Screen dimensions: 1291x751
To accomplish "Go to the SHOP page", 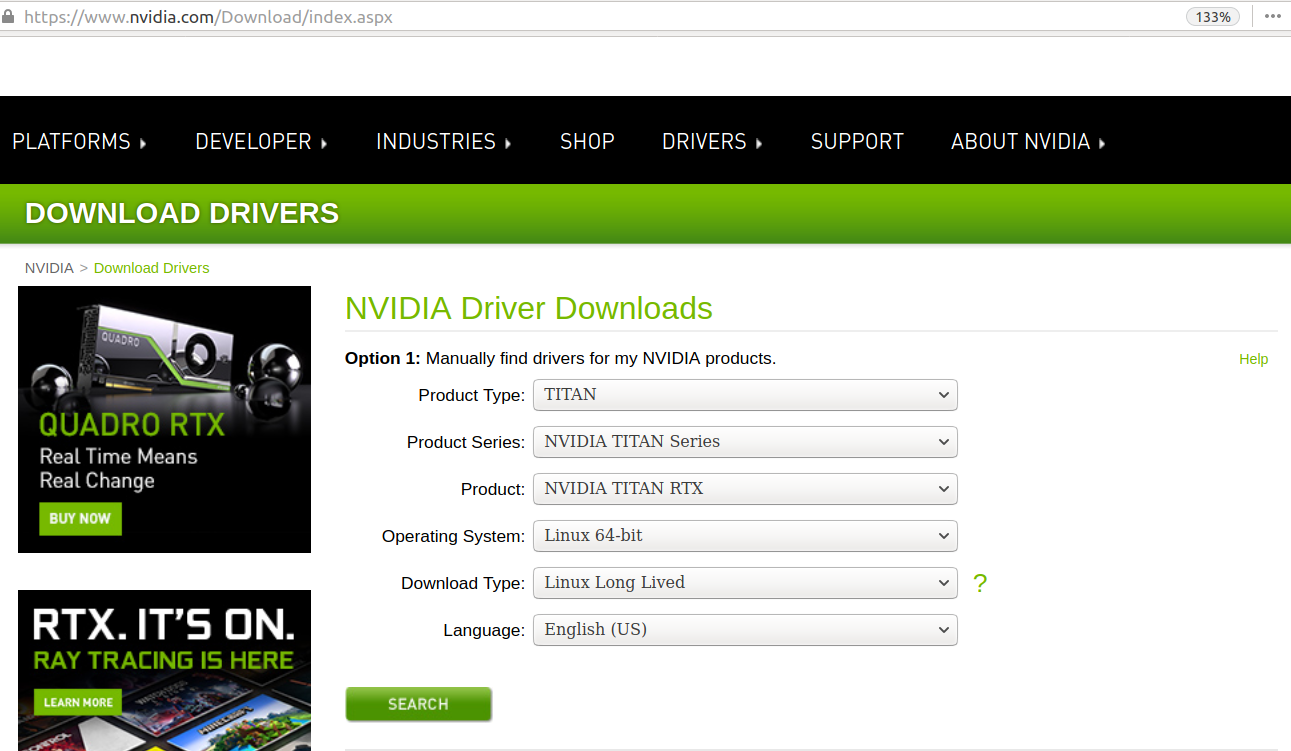I will (587, 142).
